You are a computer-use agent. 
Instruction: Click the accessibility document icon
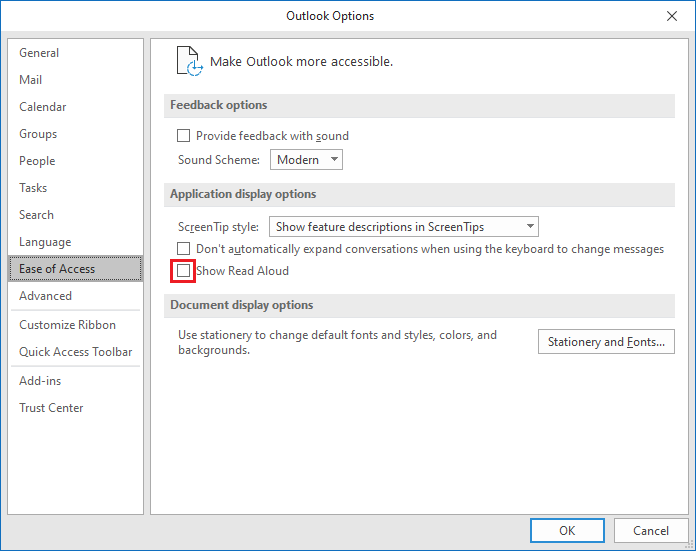click(190, 61)
